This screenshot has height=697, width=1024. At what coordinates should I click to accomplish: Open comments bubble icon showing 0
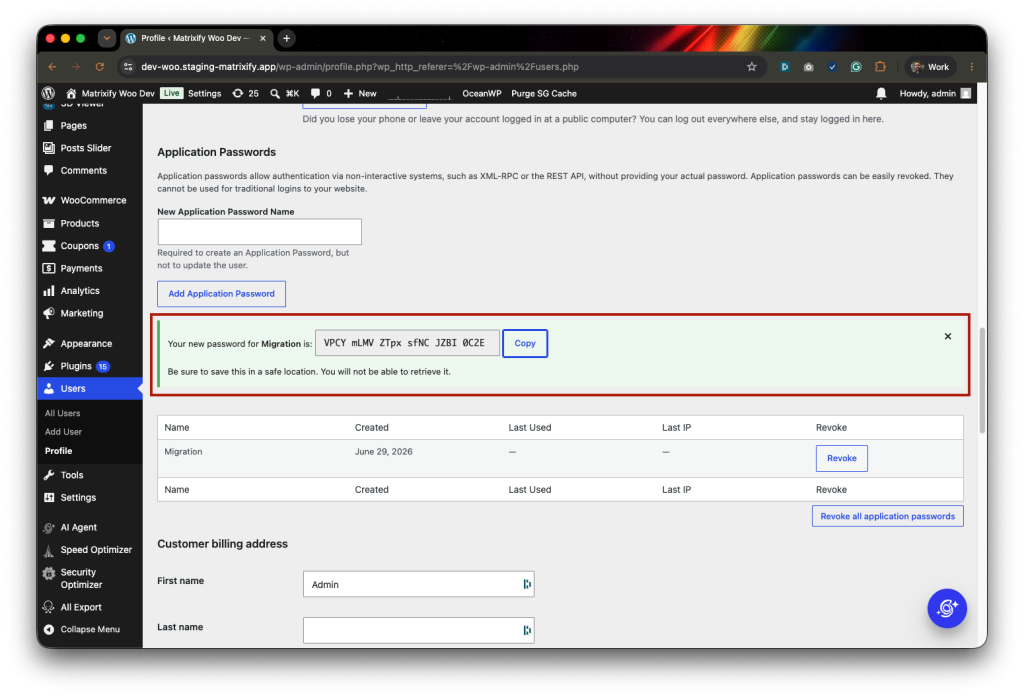click(x=315, y=93)
